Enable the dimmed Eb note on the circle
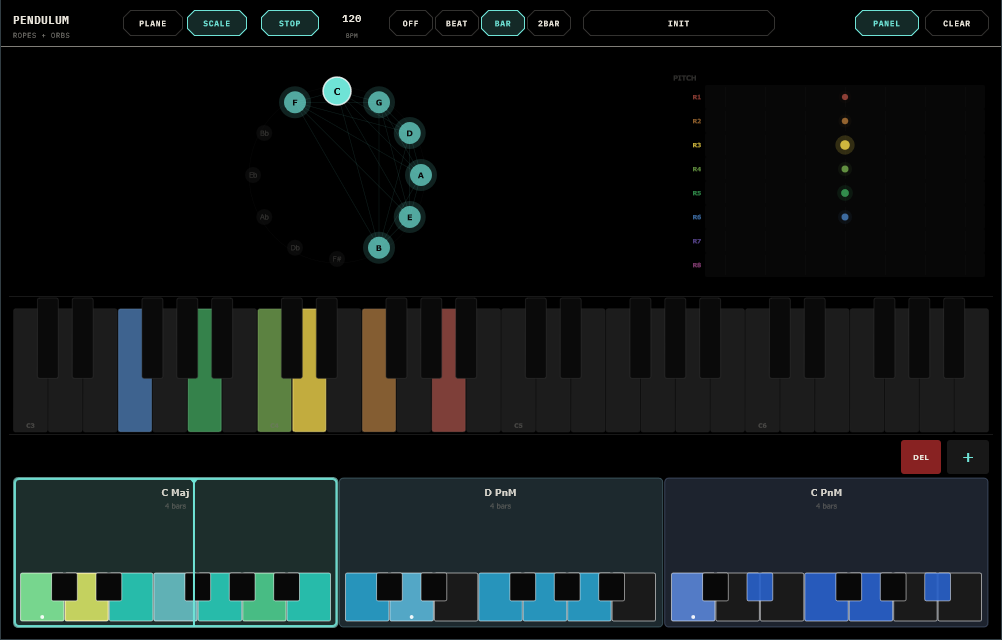Image resolution: width=1002 pixels, height=640 pixels. click(253, 175)
